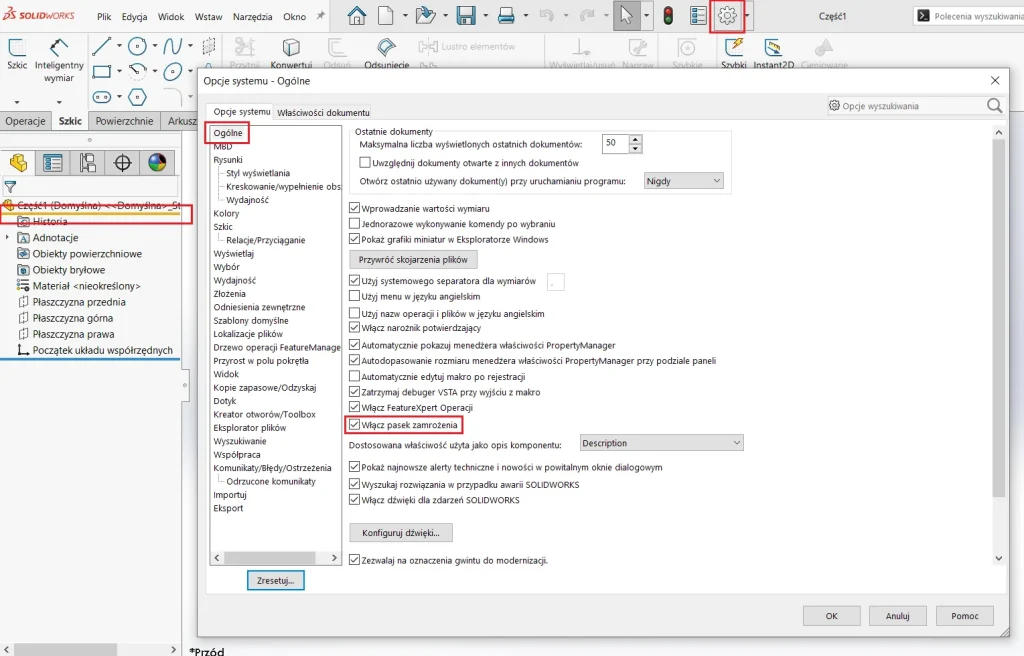Expand the Adnotacje tree node
The image size is (1024, 656).
pos(7,237)
